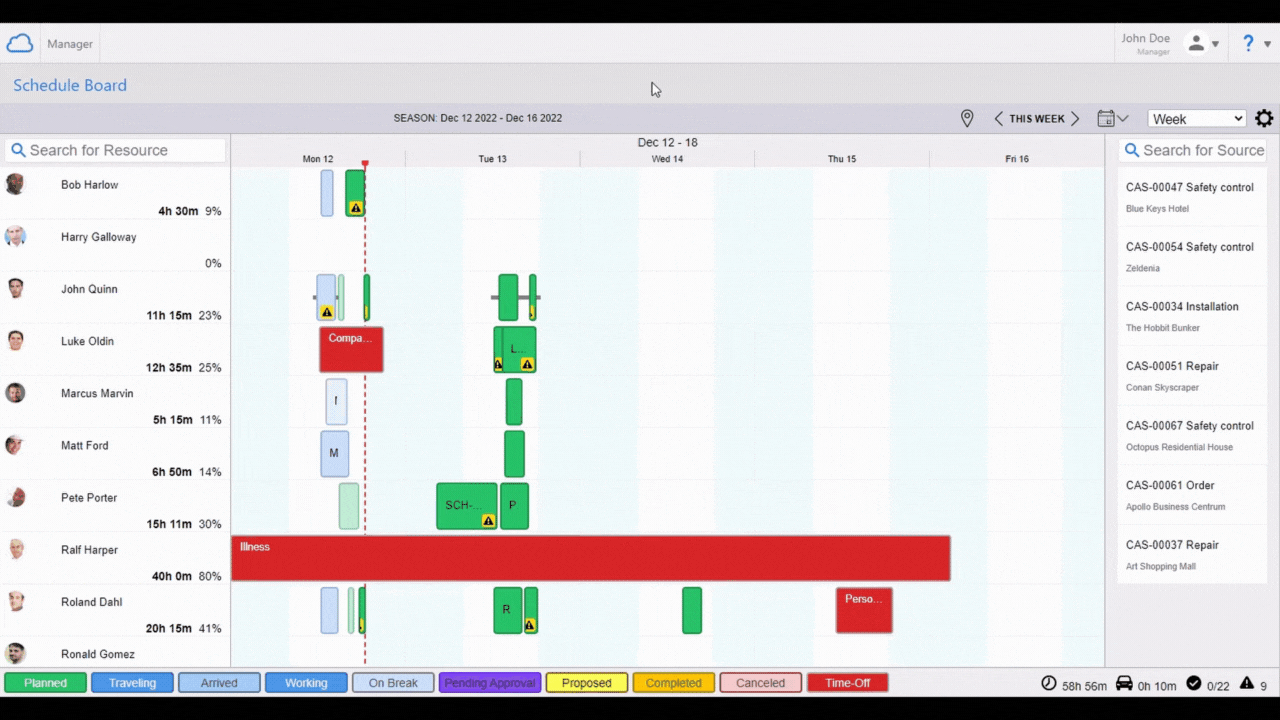Advance to next week arrow
This screenshot has height=720, width=1280.
1075,119
